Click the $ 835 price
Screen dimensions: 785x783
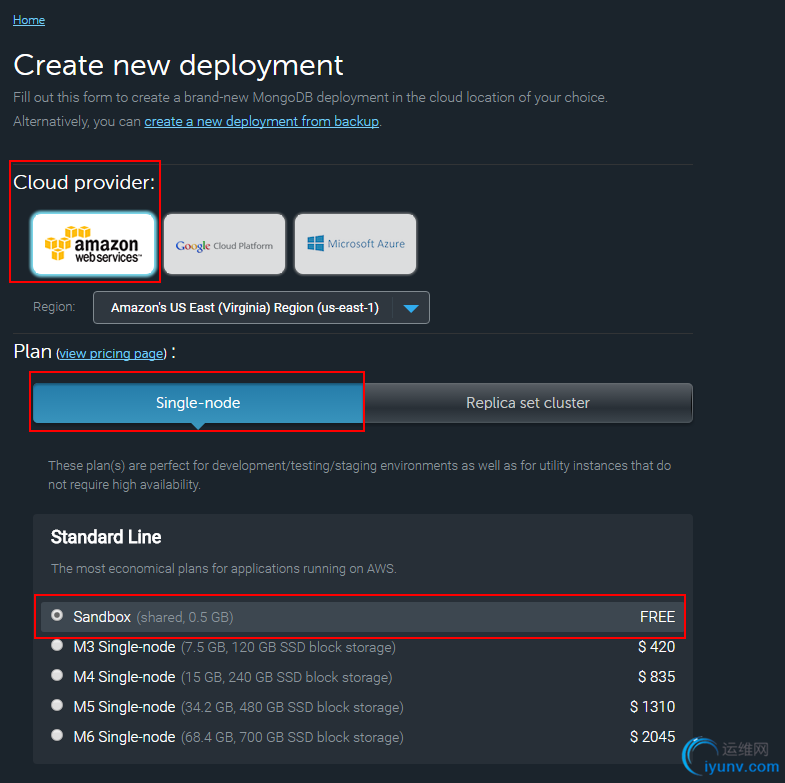coord(656,677)
